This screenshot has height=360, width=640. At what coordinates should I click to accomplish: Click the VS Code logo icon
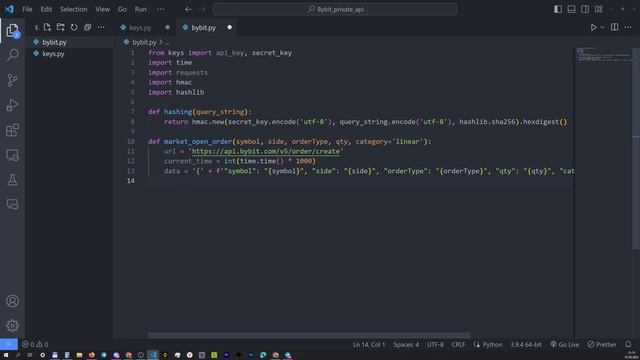9,9
